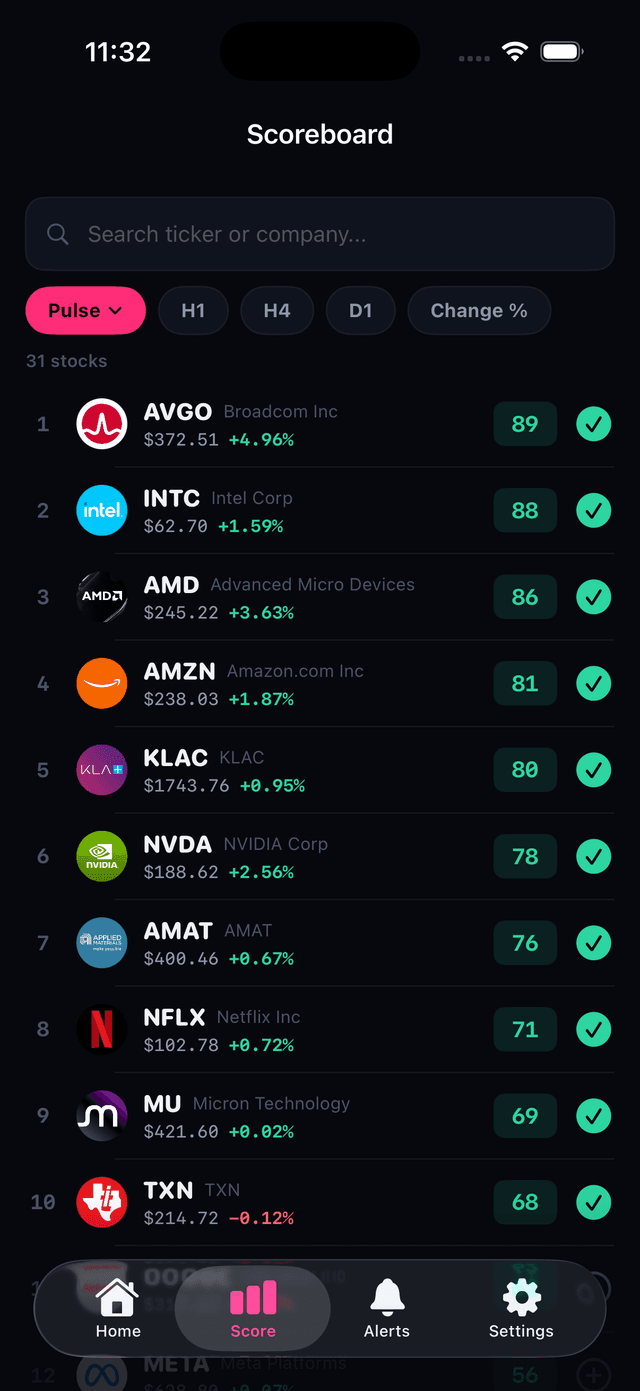Select the D1 timeframe tab
The height and width of the screenshot is (1391, 640).
pos(360,310)
